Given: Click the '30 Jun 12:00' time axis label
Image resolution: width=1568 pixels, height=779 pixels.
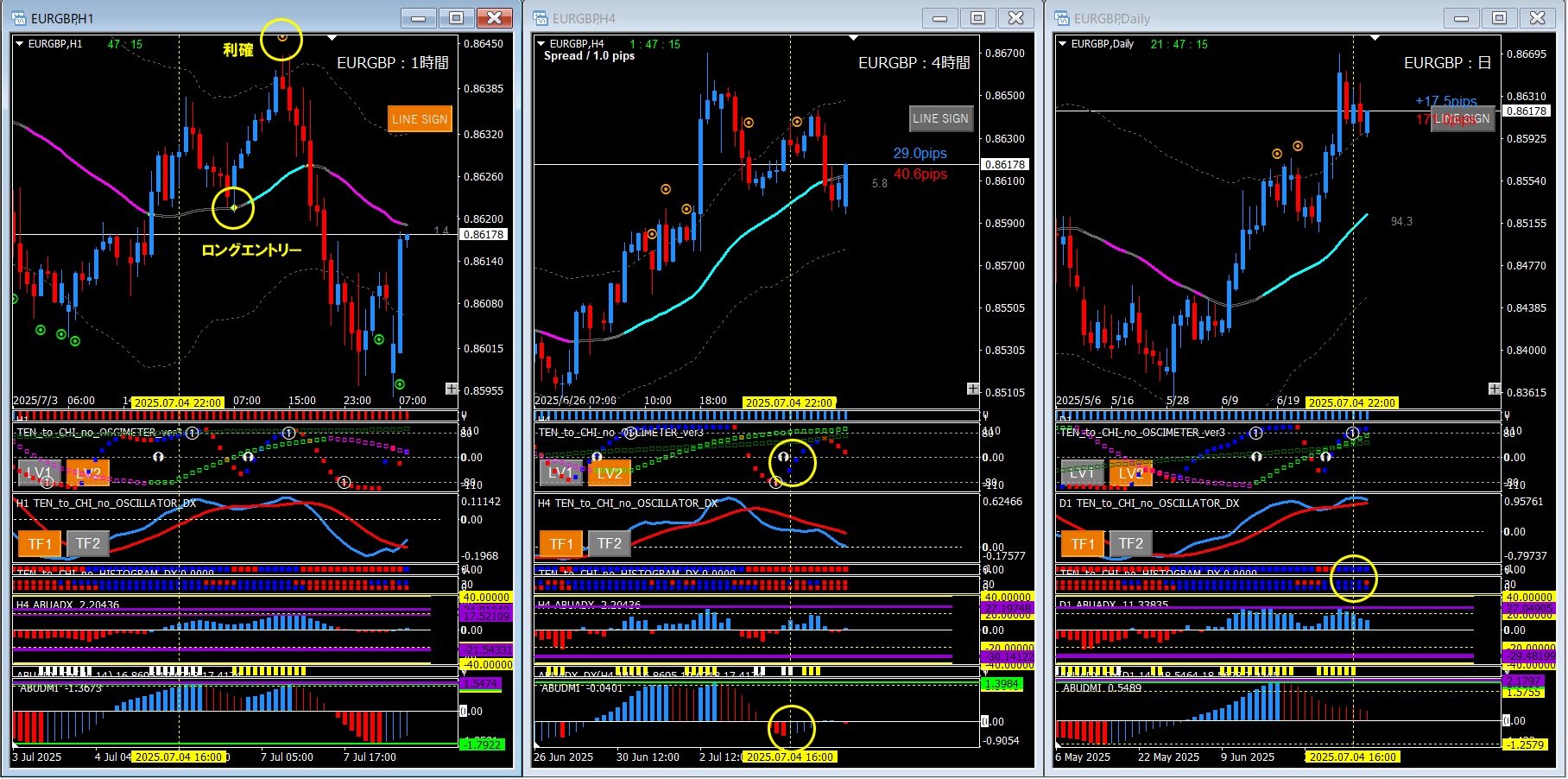Looking at the screenshot, I should coord(648,757).
